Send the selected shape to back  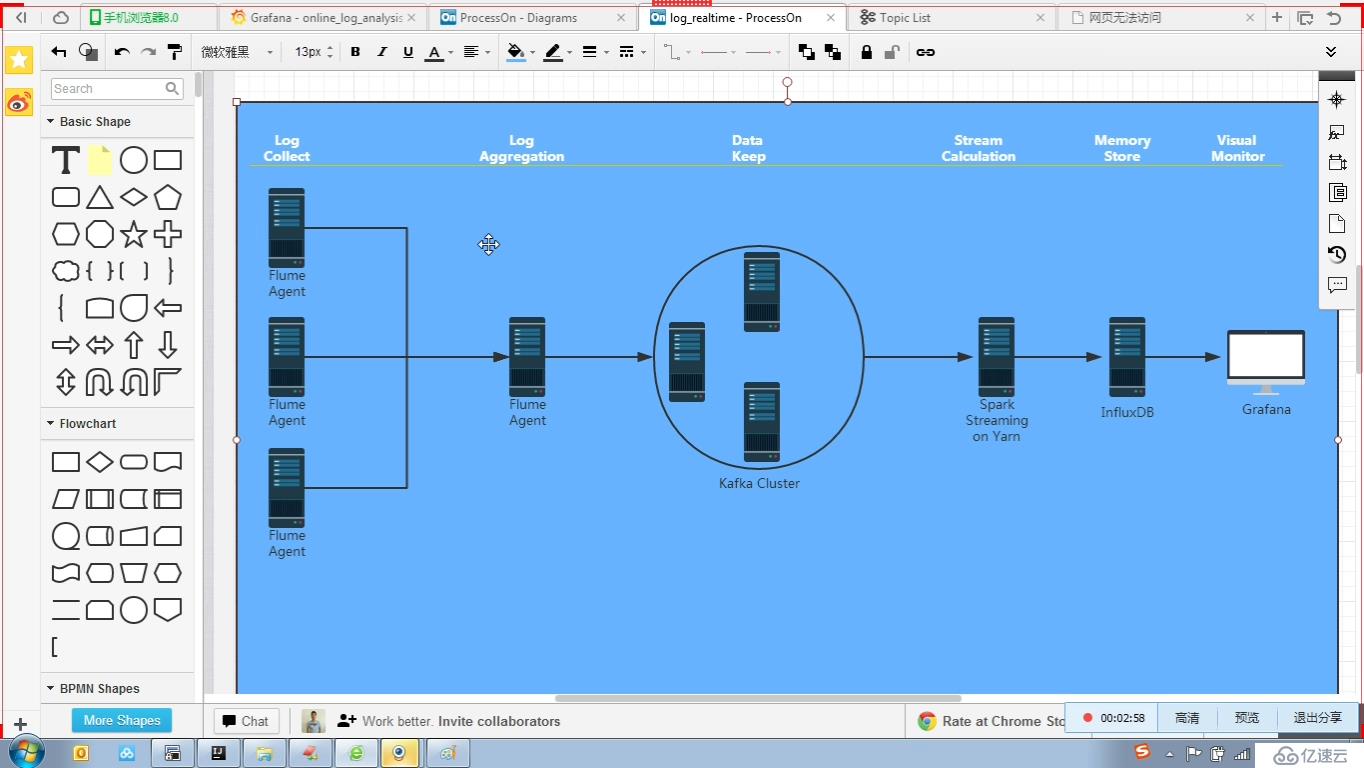(832, 52)
